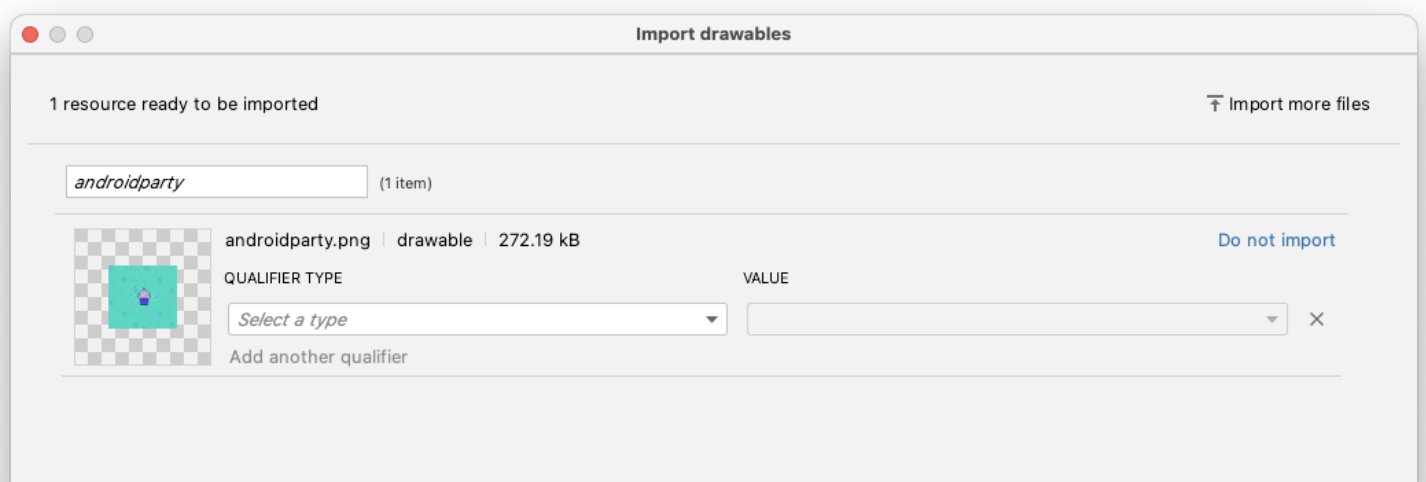Click the Do not import link
Viewport: 1426px width, 482px height.
[1276, 240]
